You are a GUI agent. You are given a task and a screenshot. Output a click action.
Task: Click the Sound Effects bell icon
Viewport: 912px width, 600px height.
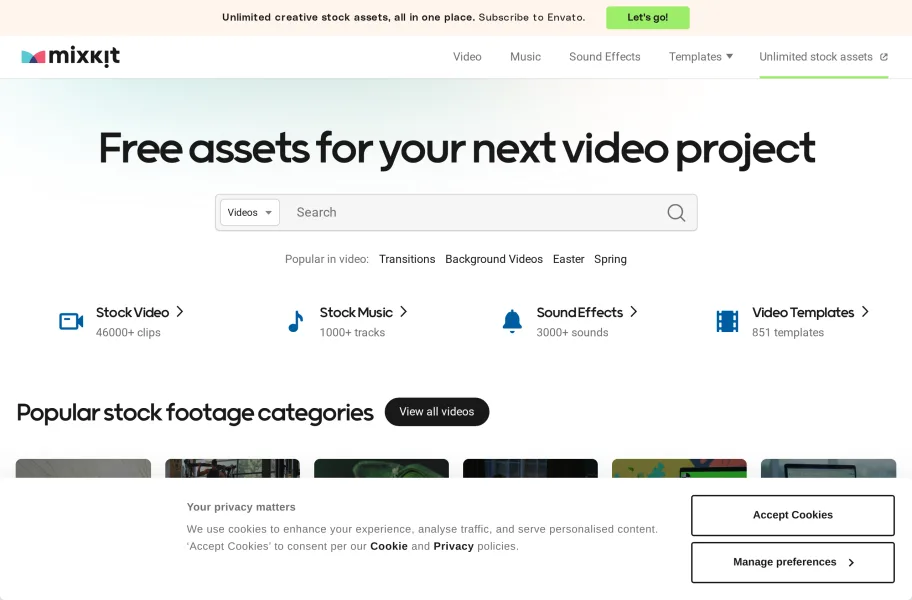click(x=512, y=321)
